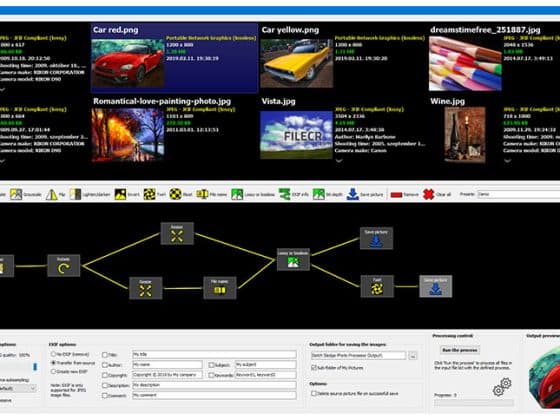The image size is (560, 420).
Task: Enable the Author EXIF checkbox
Action: 105,365
